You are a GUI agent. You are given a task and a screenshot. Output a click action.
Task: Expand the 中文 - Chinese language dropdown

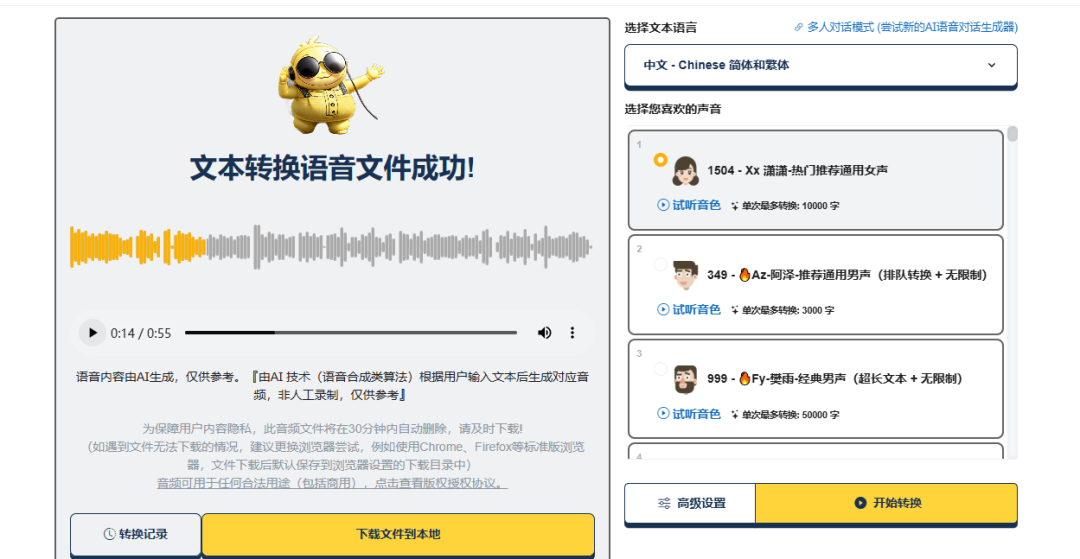tap(821, 65)
